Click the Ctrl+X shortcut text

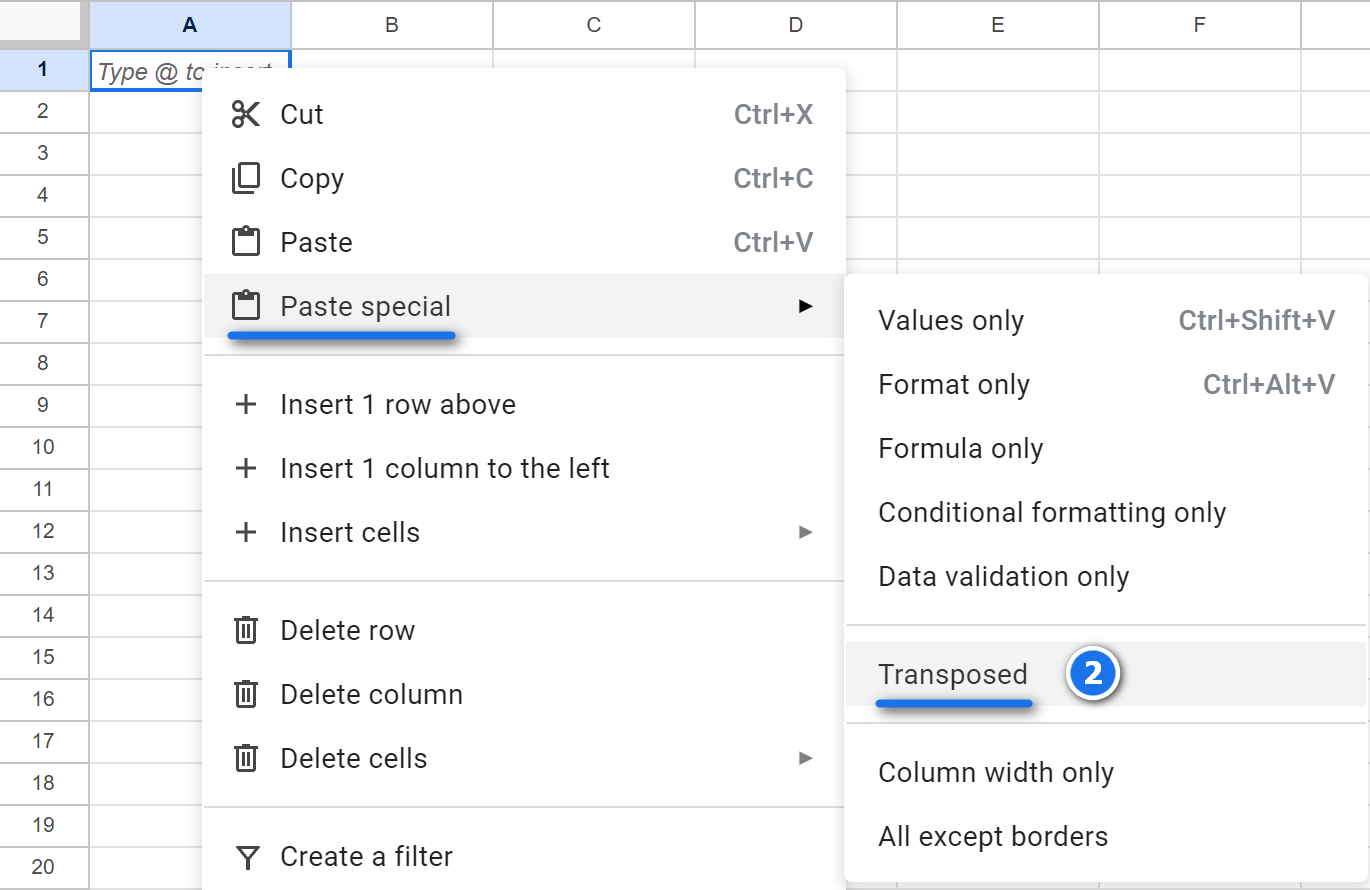(773, 114)
